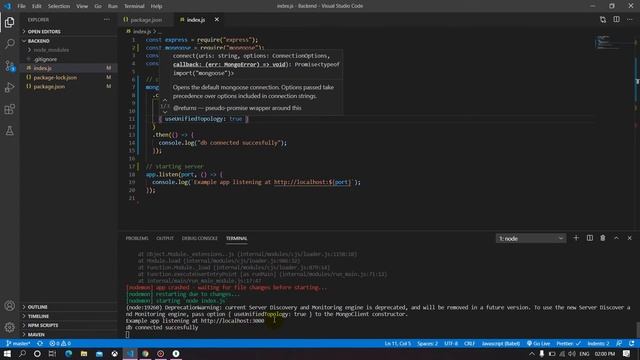
Task: Open the Terminal menu
Action: tap(134, 6)
